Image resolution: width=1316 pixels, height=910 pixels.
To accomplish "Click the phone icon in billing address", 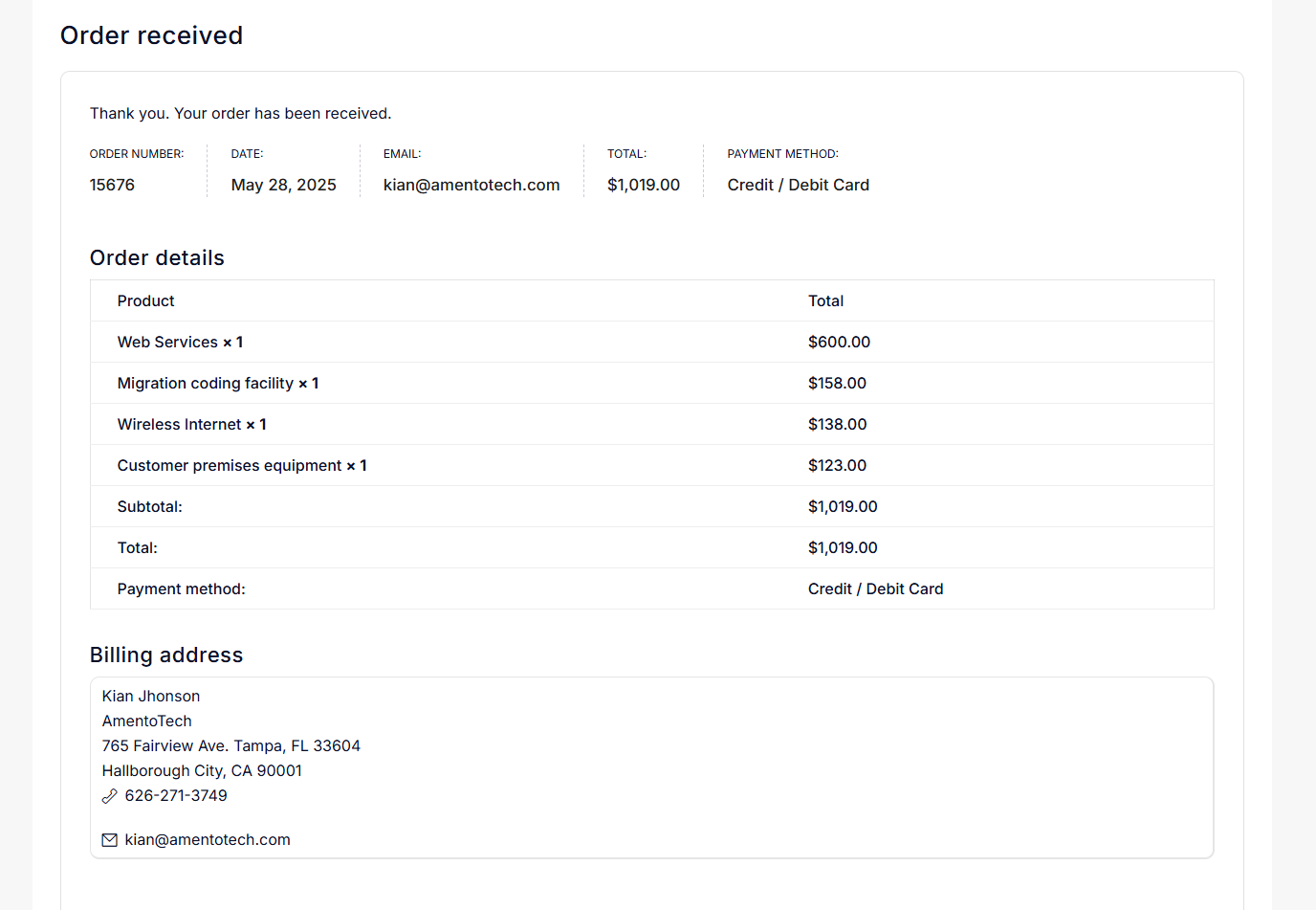I will click(110, 796).
